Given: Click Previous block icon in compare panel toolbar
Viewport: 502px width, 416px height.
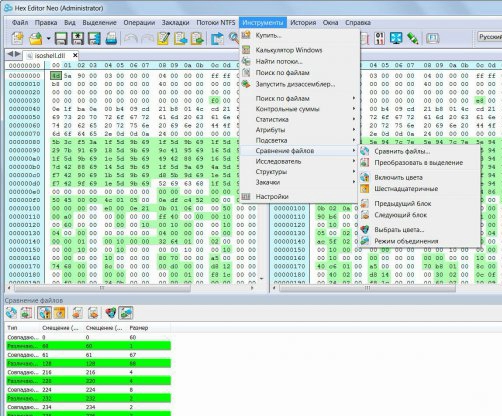Looking at the screenshot, I should 78,313.
